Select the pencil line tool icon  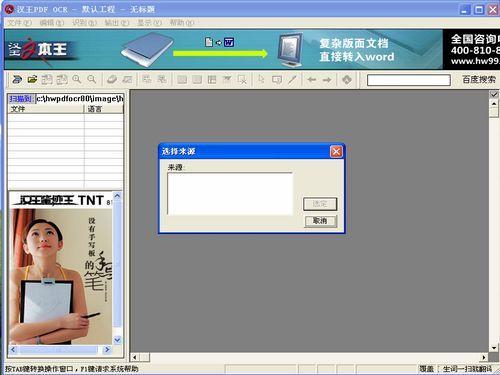click(x=292, y=79)
